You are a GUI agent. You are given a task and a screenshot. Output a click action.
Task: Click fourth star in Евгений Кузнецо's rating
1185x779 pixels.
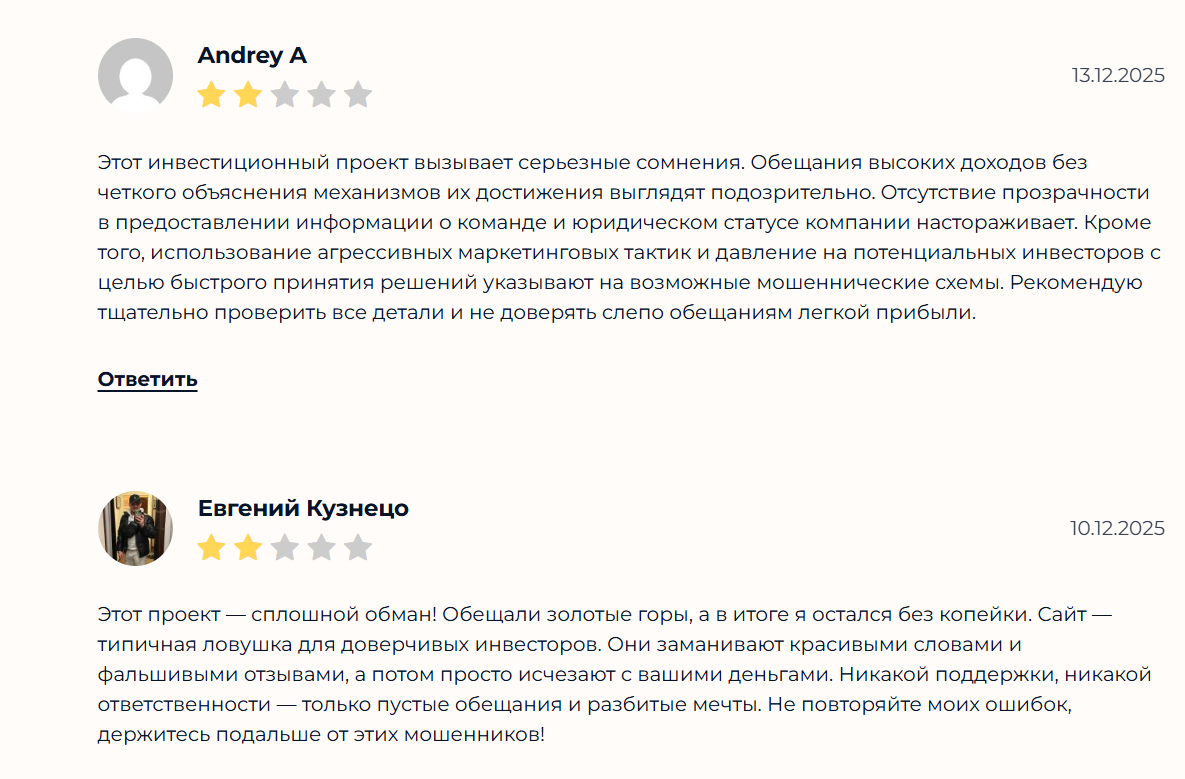coord(321,548)
